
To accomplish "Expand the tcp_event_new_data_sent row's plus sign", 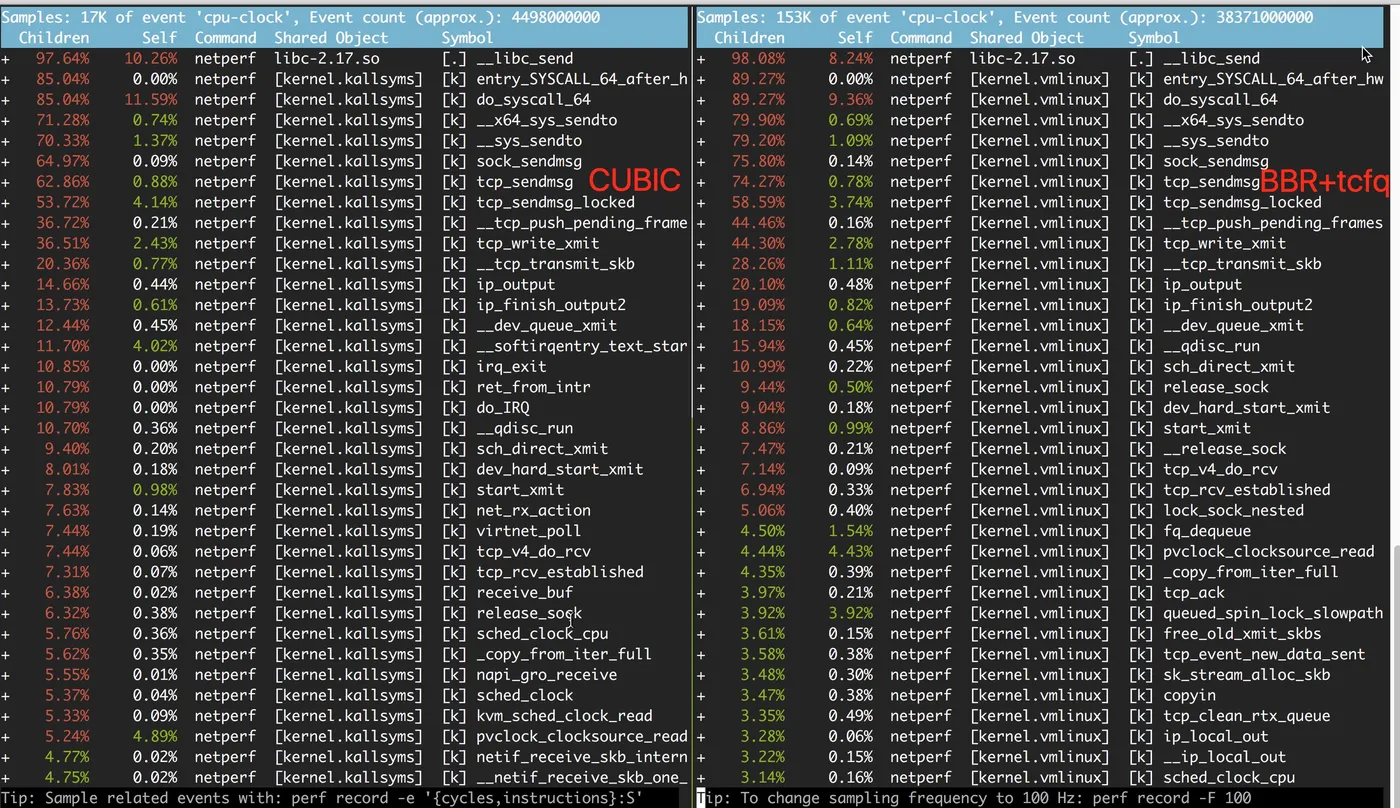I will coord(701,654).
